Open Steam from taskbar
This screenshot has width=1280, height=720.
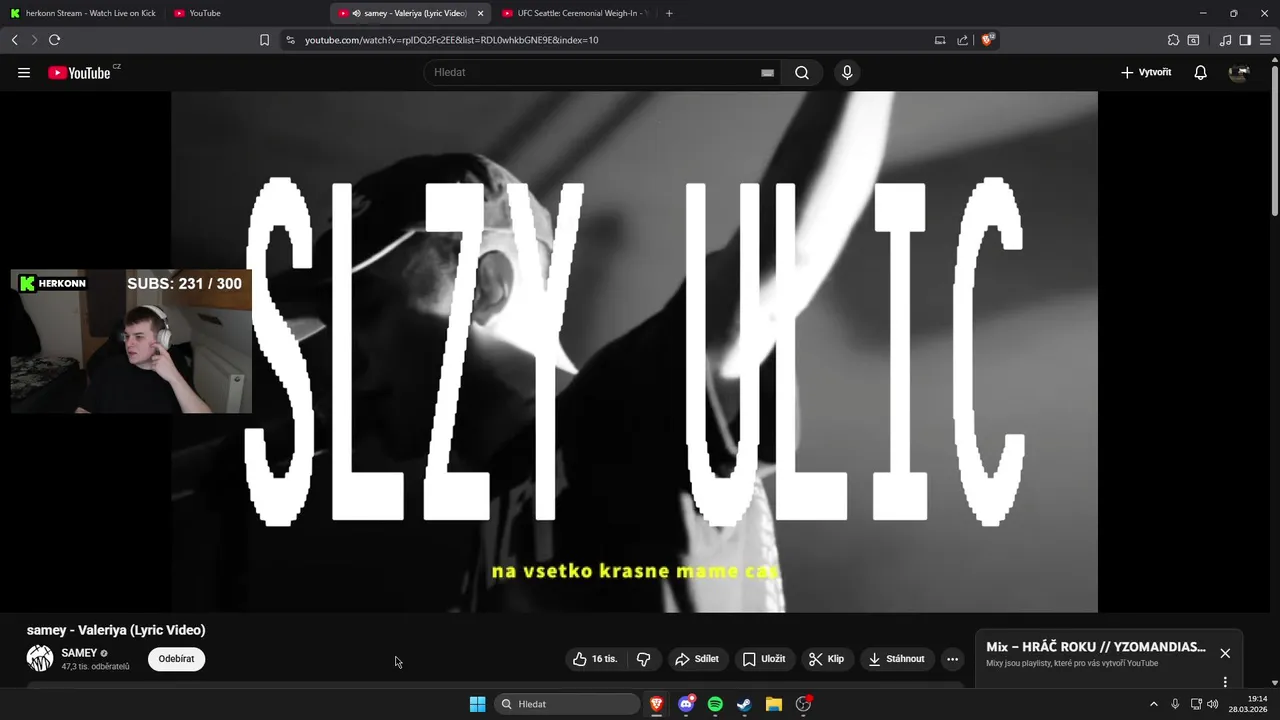coord(744,704)
